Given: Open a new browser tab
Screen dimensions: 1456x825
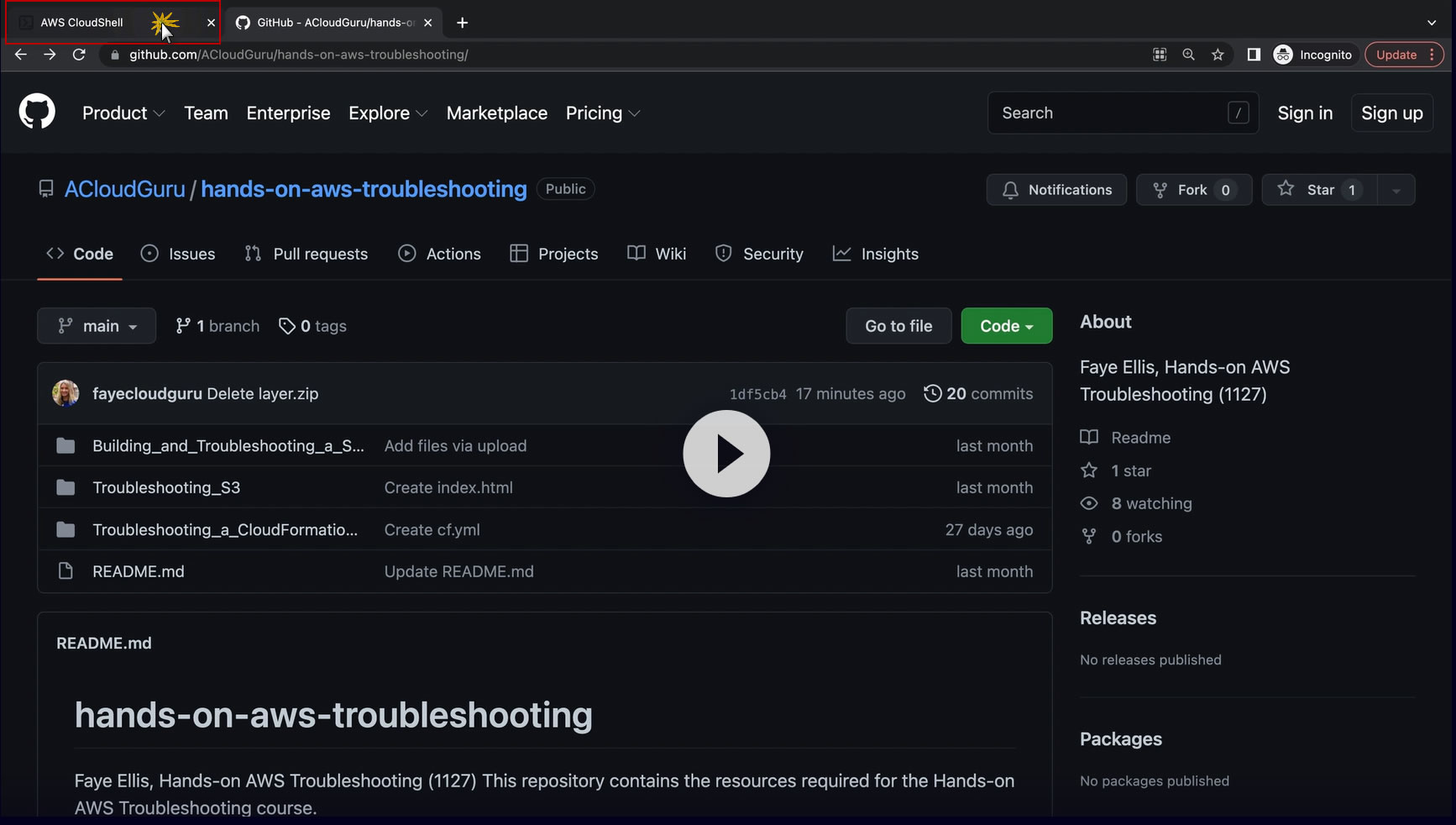Looking at the screenshot, I should 462,23.
